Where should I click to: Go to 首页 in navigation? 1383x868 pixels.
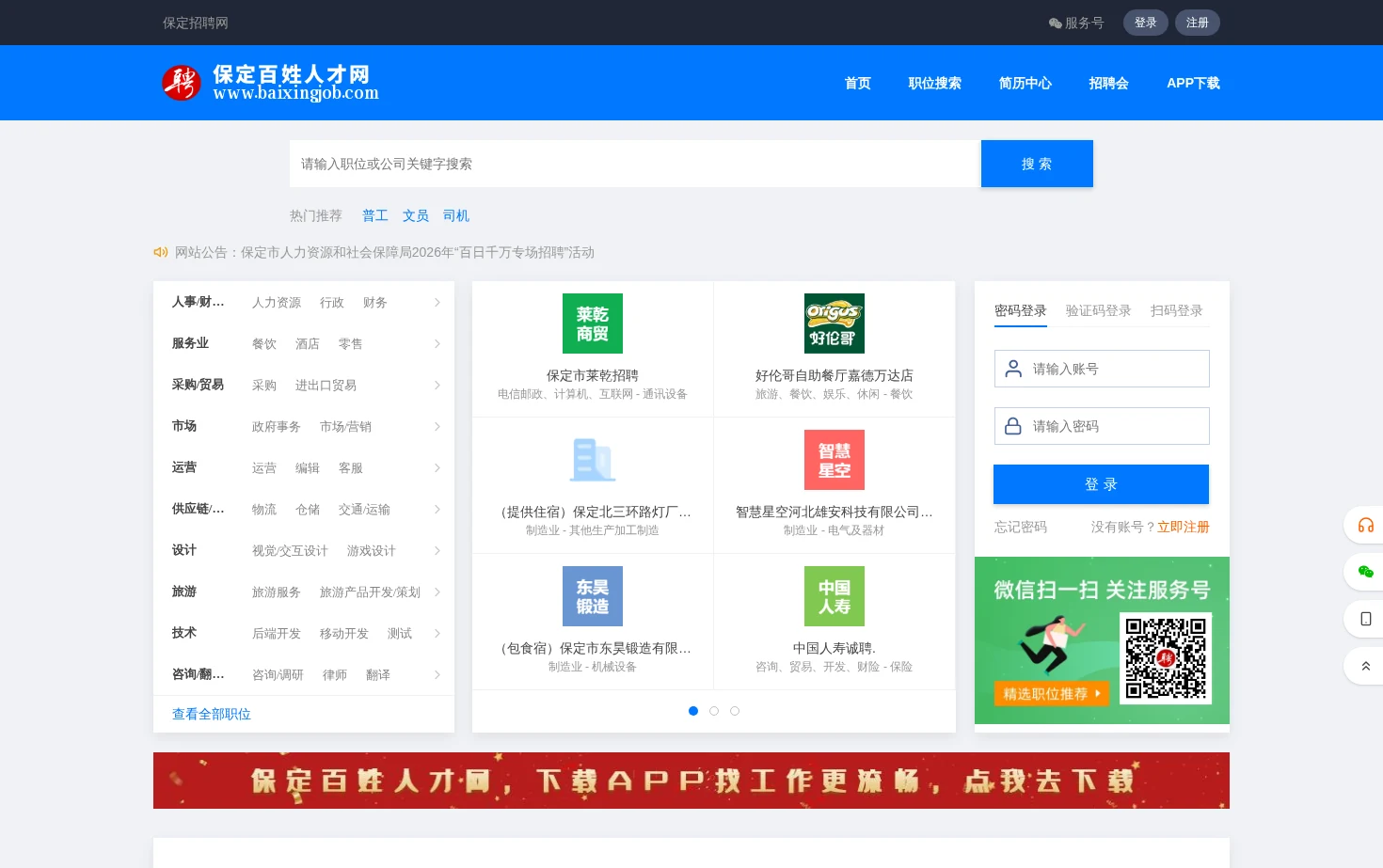point(858,83)
